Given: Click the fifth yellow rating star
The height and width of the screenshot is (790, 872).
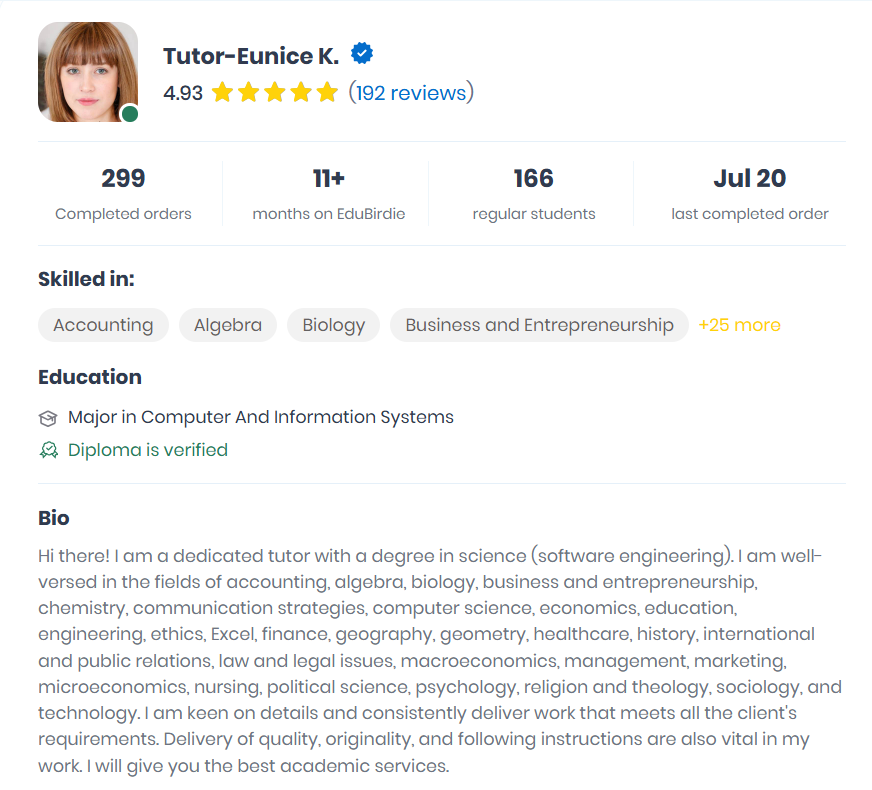Looking at the screenshot, I should click(327, 92).
